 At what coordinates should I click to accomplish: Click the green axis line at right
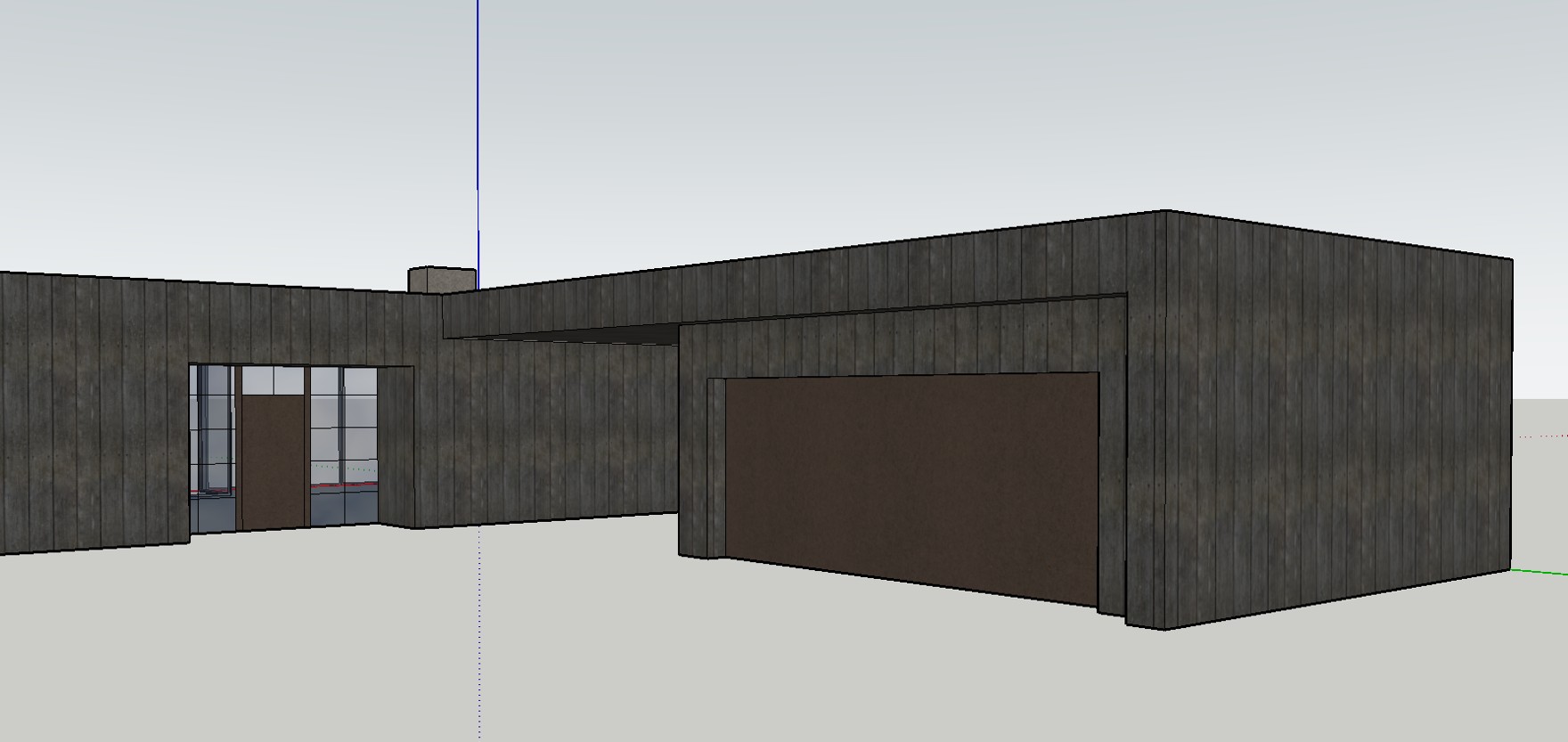(x=1541, y=572)
